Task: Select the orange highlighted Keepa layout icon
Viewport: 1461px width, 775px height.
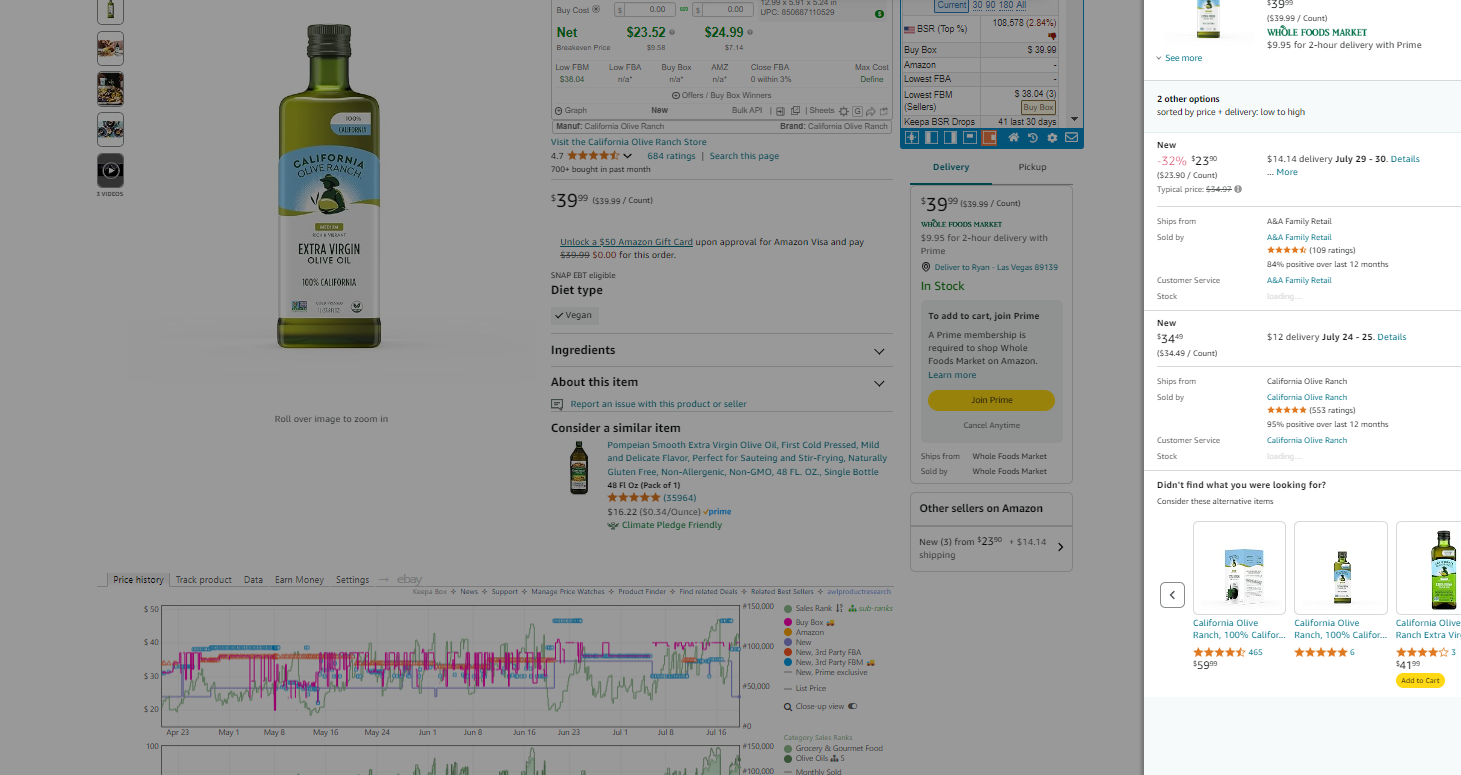Action: coord(990,138)
